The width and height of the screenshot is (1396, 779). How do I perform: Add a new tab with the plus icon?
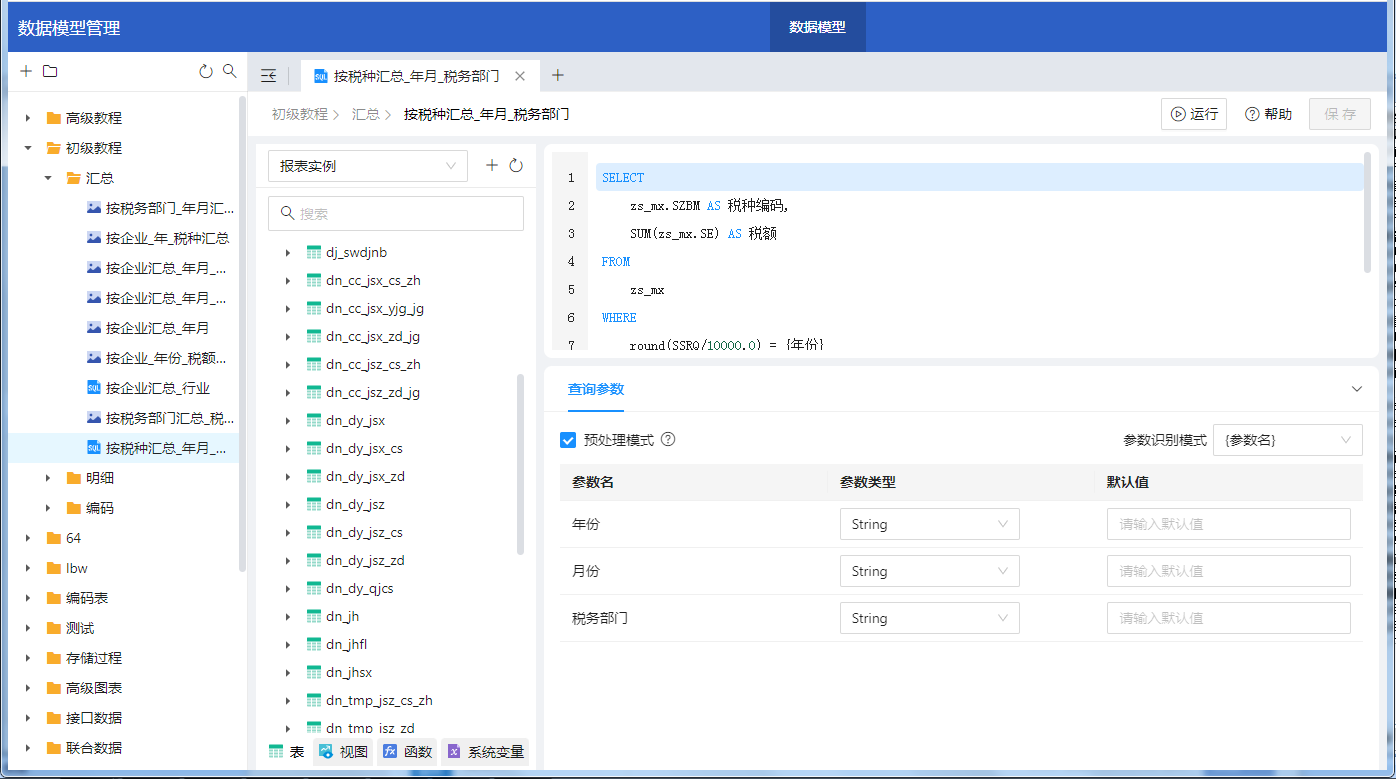(558, 75)
